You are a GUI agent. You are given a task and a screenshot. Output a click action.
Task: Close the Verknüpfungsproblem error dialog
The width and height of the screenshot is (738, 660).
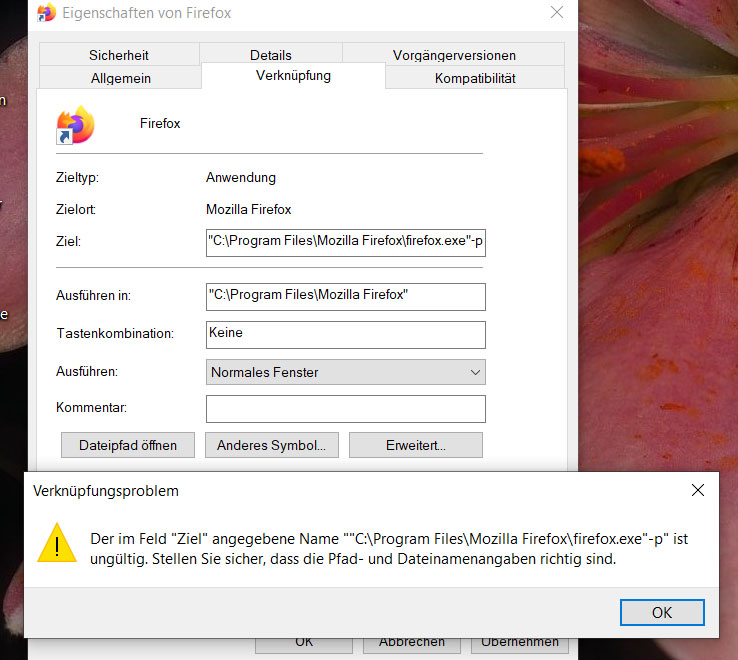pos(698,490)
